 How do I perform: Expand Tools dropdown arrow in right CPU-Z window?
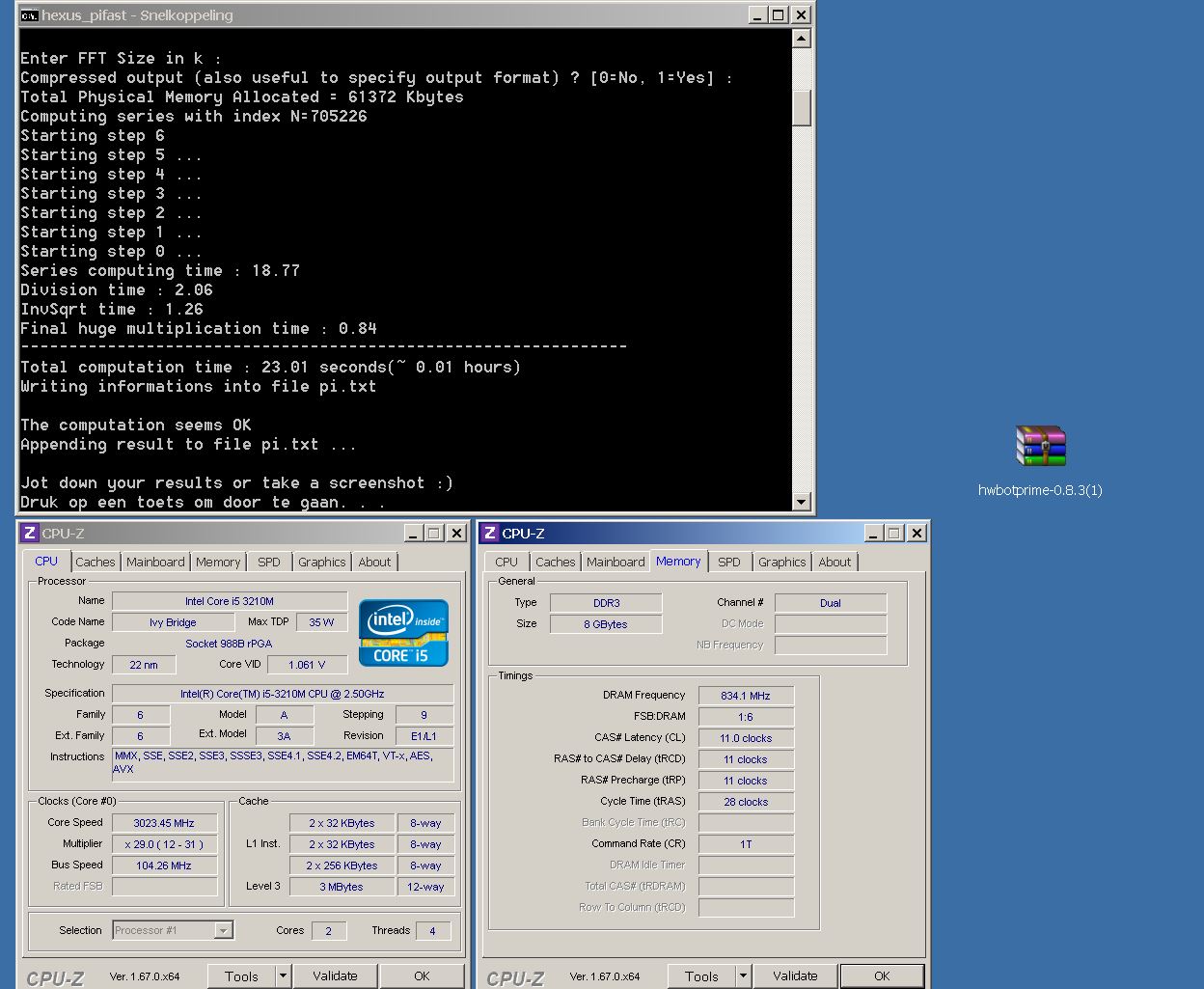point(743,976)
